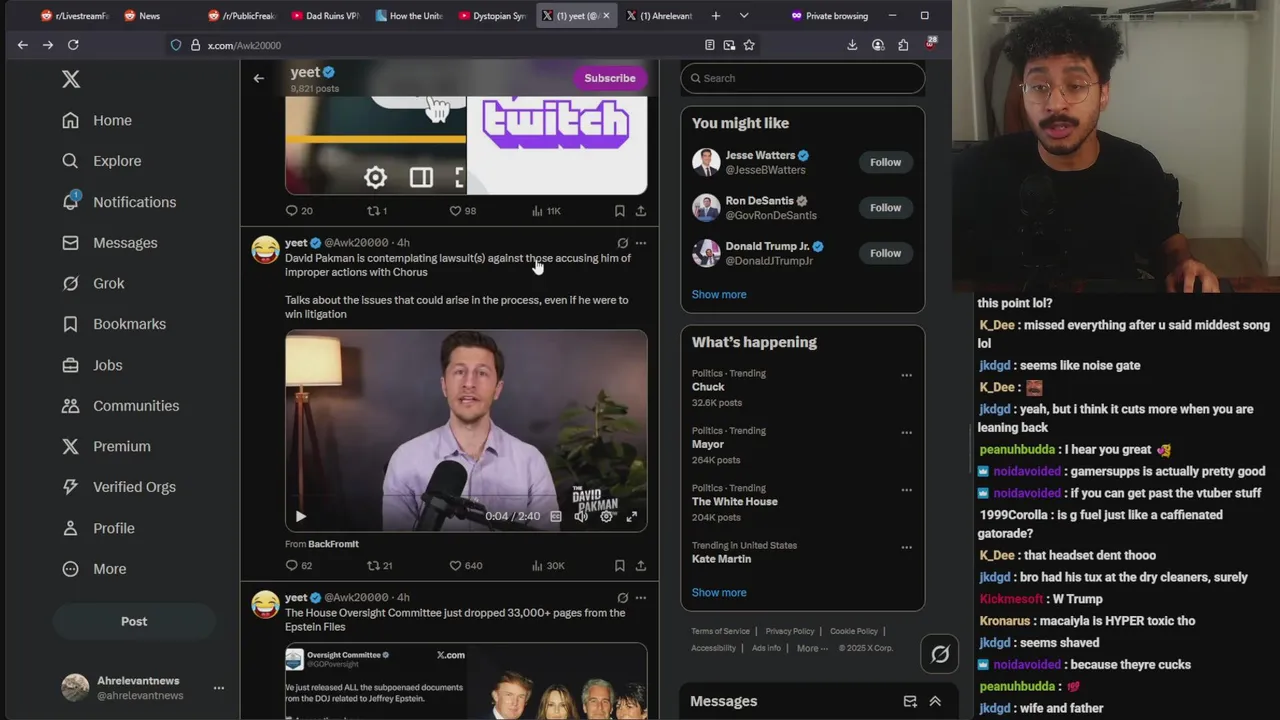Click the BackFromIt source link
Screen dimensions: 1280x720
(333, 544)
